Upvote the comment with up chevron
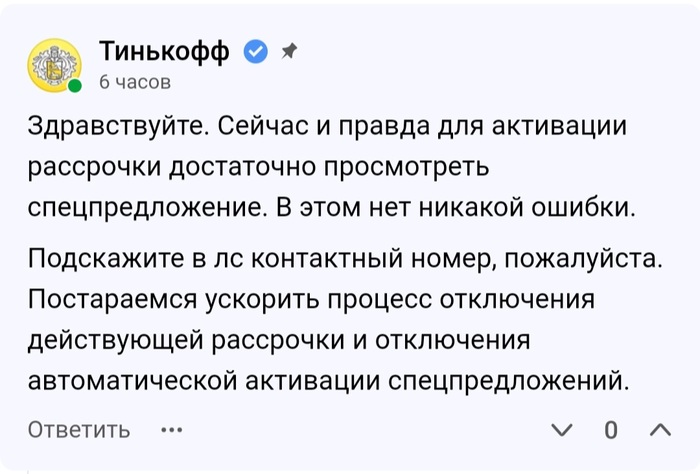700x474 pixels. click(659, 430)
